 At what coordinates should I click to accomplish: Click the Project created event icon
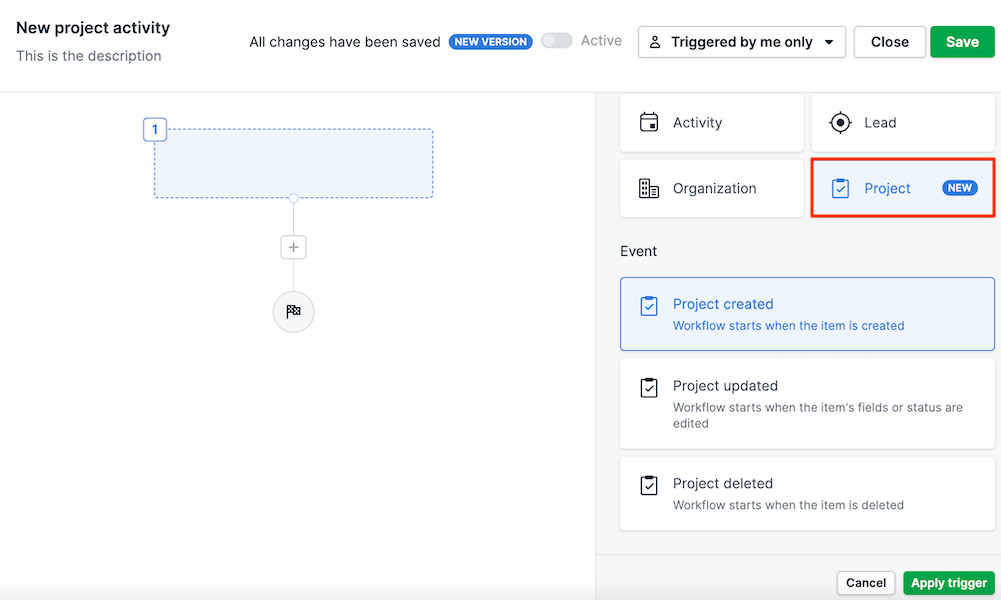click(x=648, y=303)
